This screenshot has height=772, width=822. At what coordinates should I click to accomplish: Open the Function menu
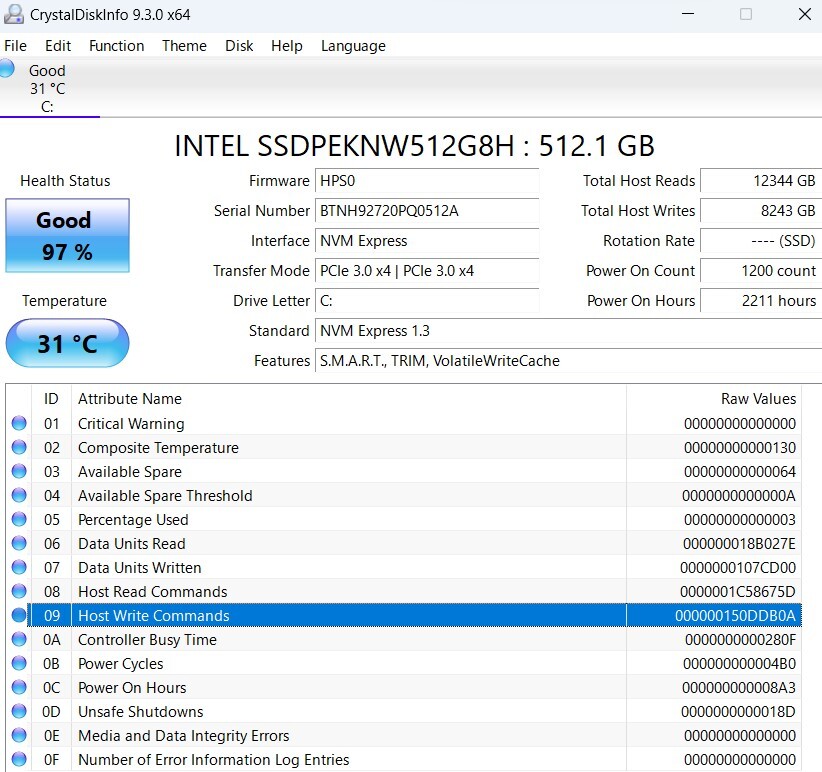pos(116,46)
